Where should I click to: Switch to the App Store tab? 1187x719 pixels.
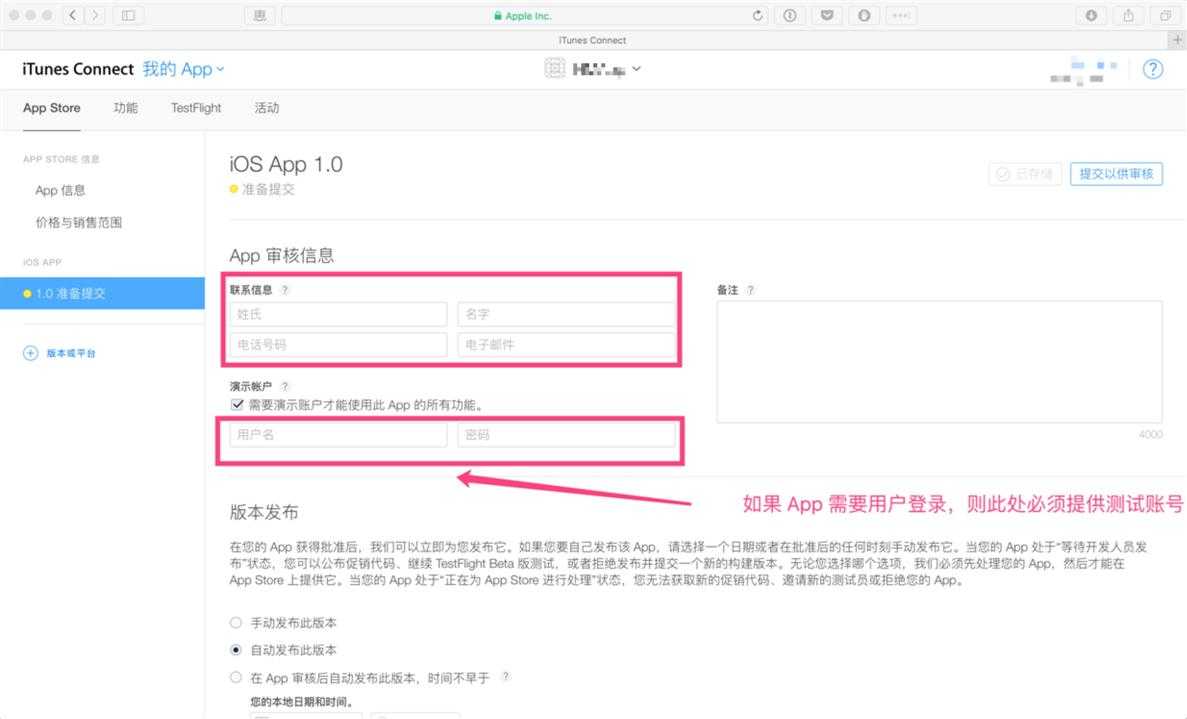51,108
